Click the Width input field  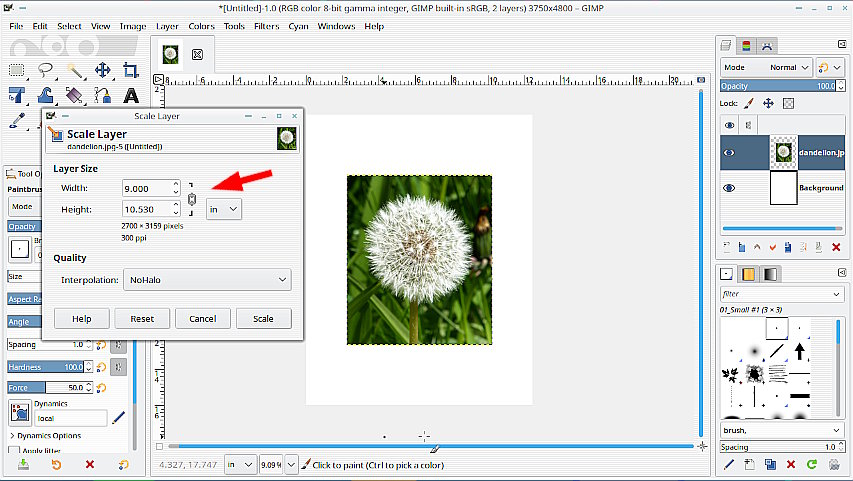(147, 188)
